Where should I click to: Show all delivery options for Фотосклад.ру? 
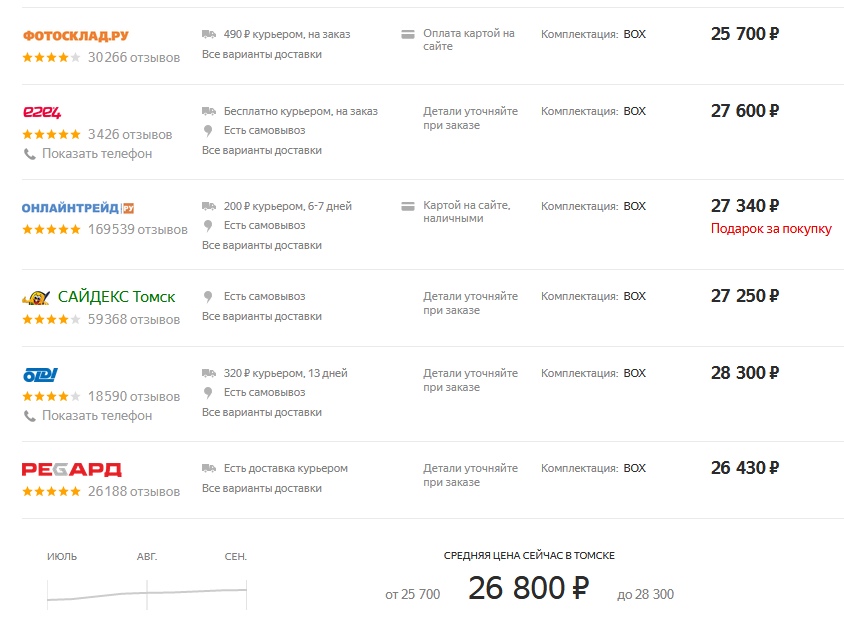(262, 54)
